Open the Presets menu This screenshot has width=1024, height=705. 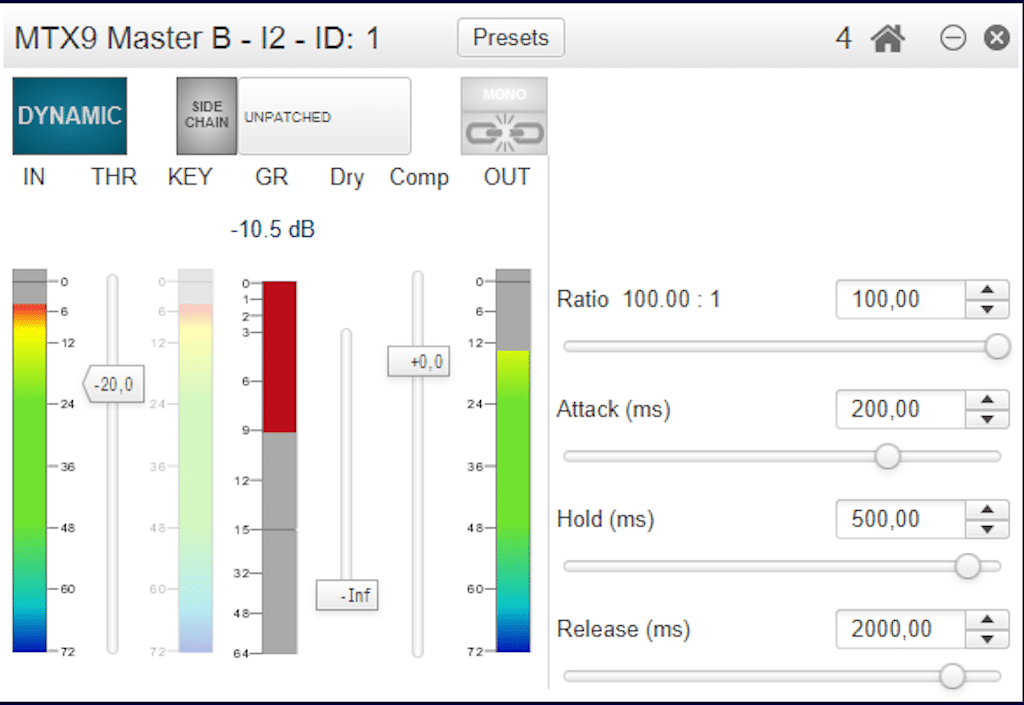pyautogui.click(x=511, y=38)
